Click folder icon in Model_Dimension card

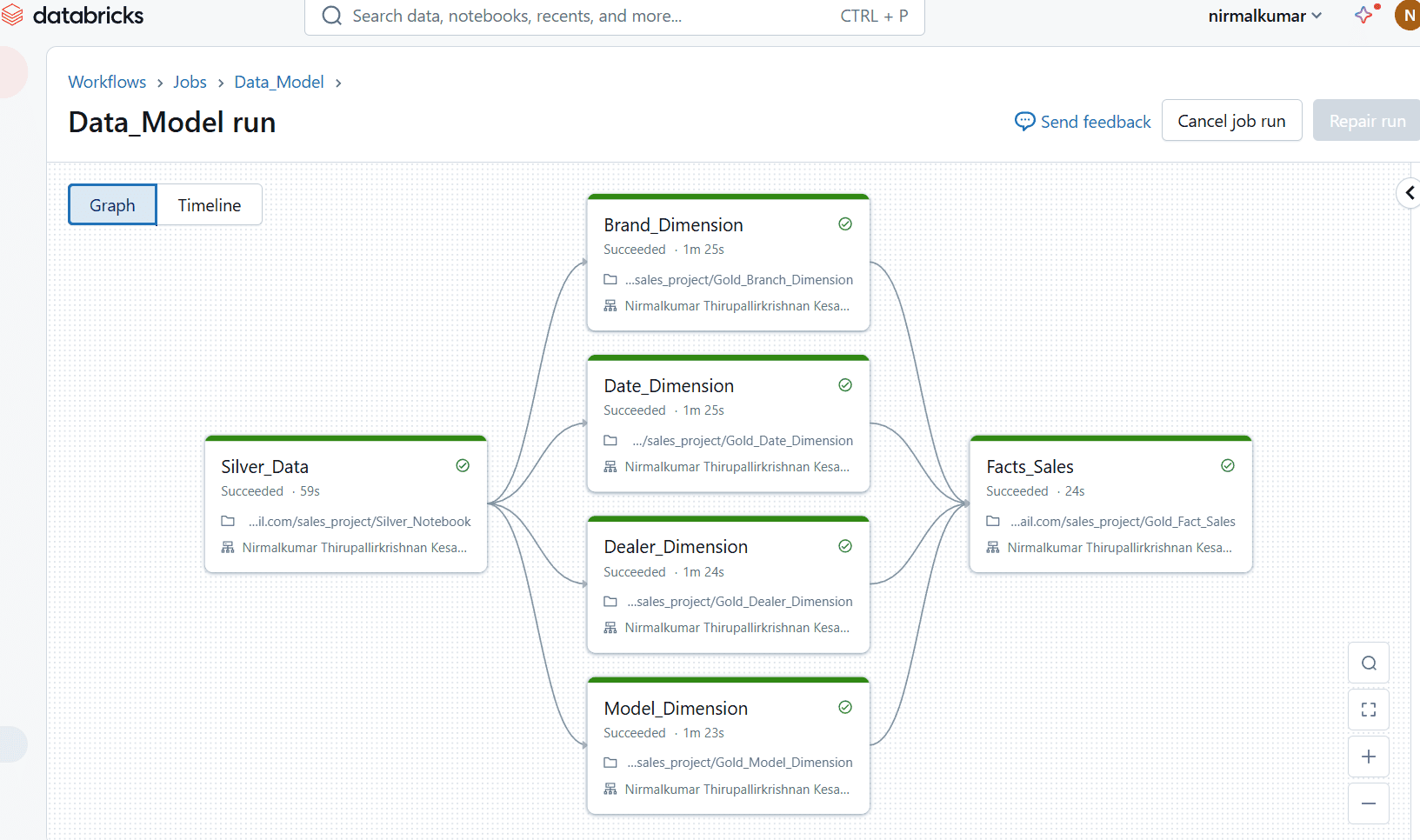point(610,763)
